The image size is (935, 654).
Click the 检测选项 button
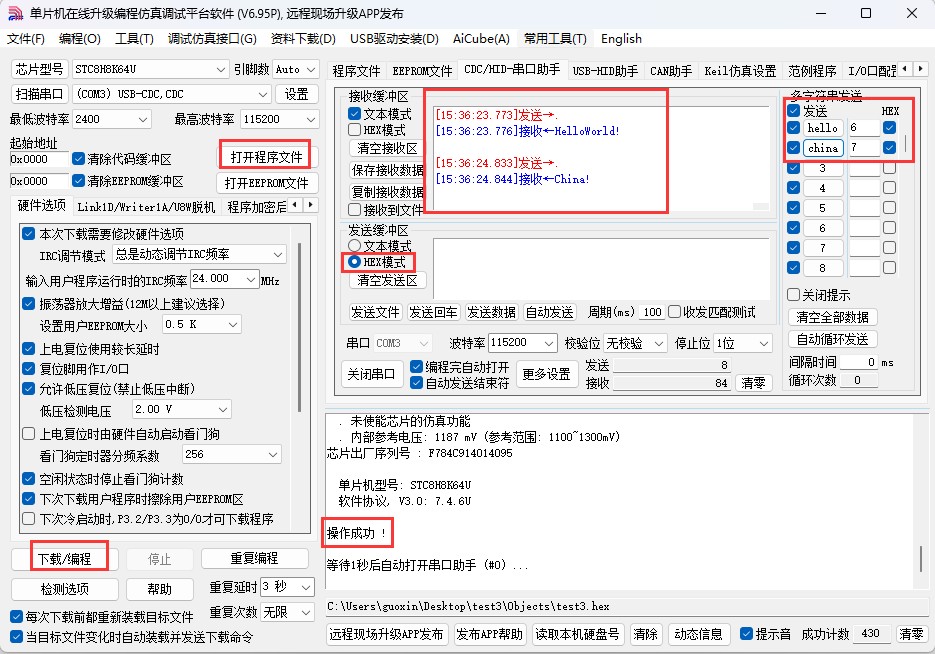point(64,590)
